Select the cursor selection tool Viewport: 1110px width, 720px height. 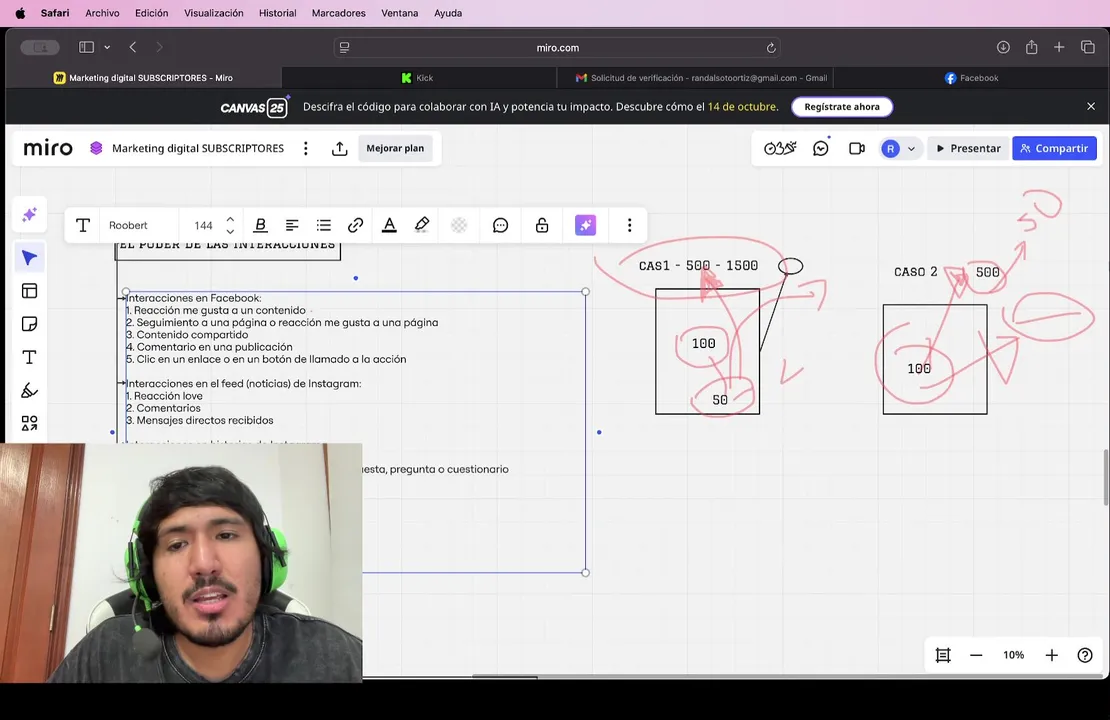click(29, 258)
